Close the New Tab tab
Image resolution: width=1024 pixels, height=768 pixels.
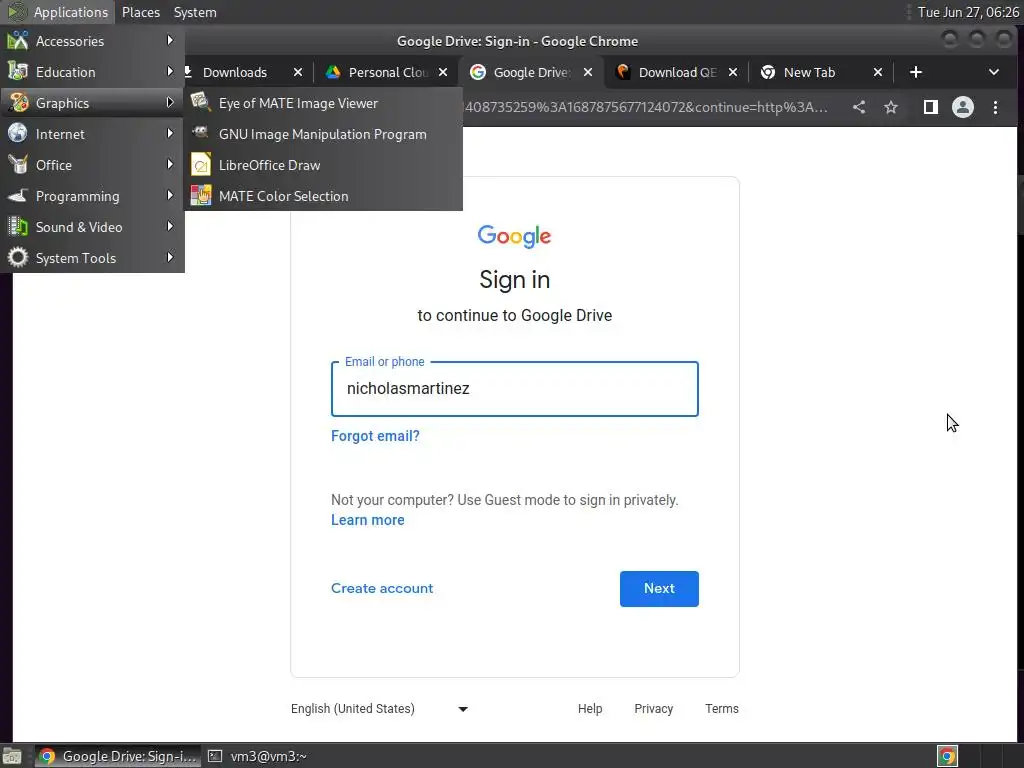[x=878, y=72]
